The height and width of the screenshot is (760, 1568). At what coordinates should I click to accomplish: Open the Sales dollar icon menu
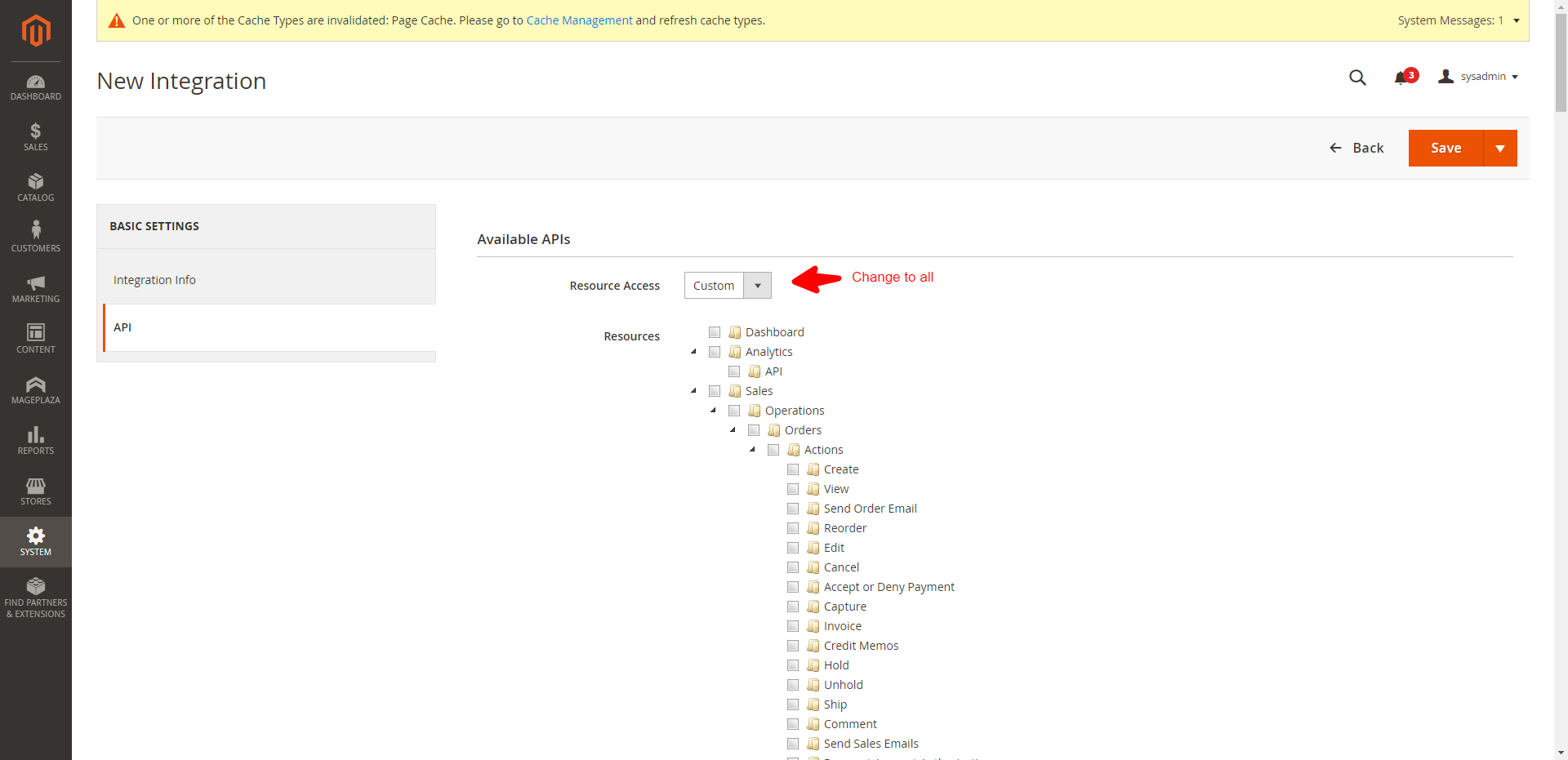pos(36,137)
